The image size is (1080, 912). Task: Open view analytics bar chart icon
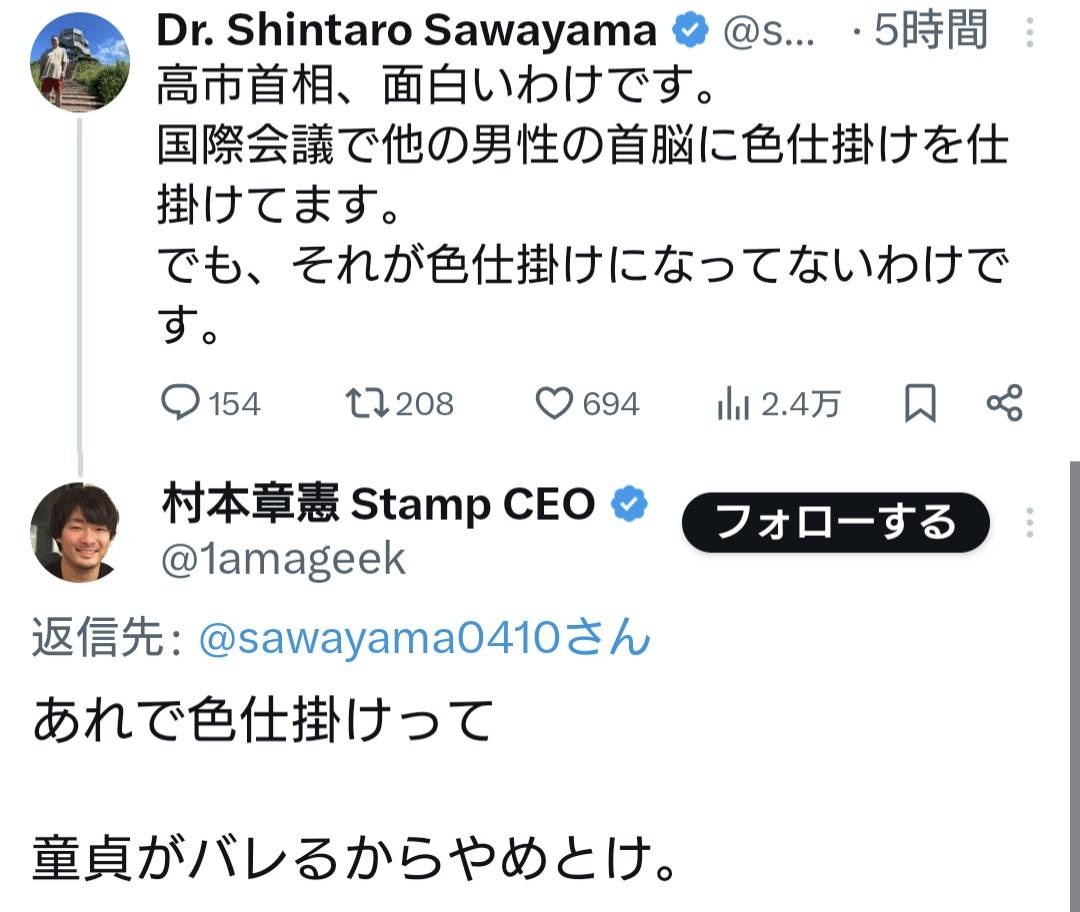733,404
